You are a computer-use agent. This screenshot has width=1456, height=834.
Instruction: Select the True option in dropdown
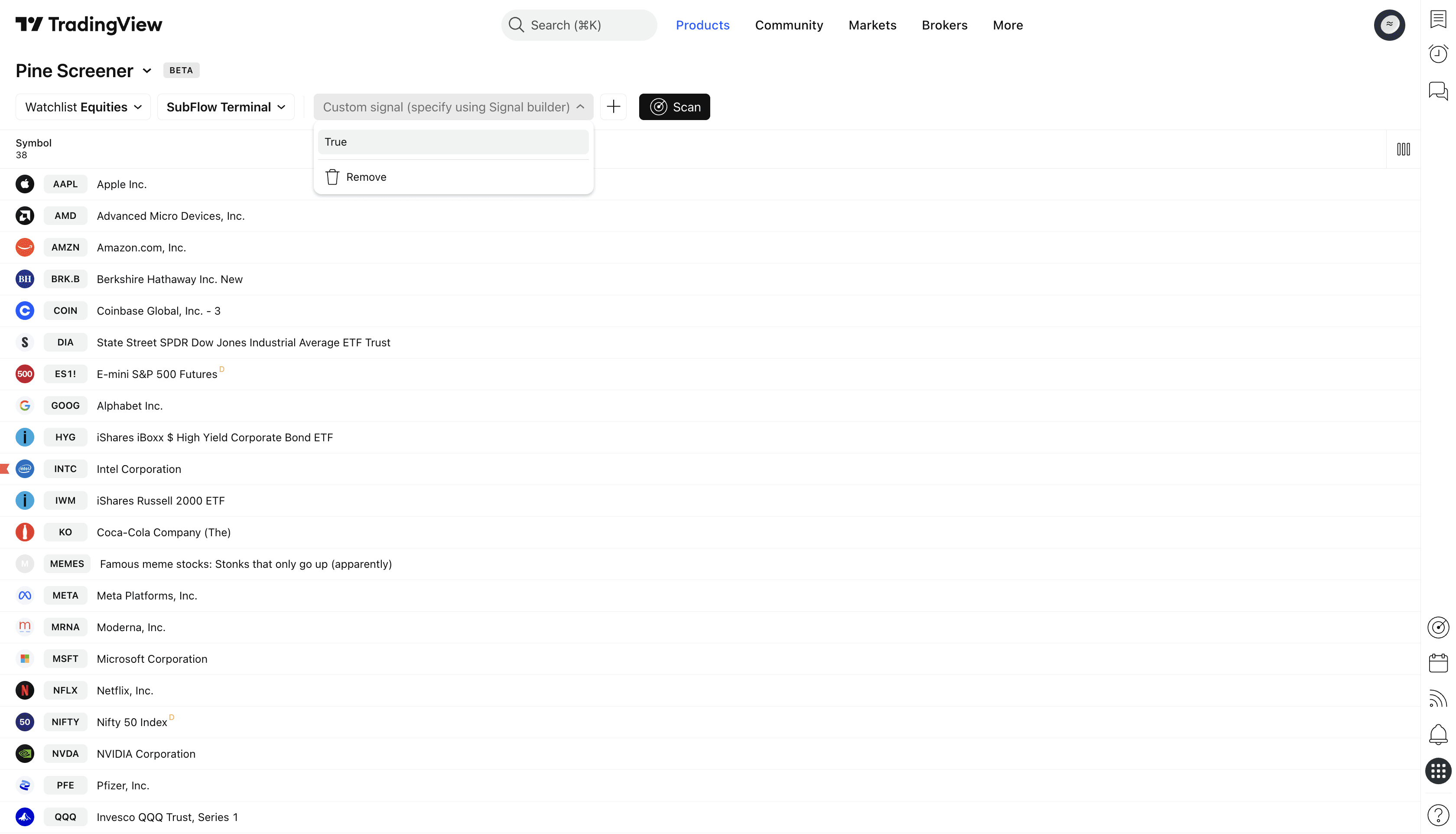453,142
